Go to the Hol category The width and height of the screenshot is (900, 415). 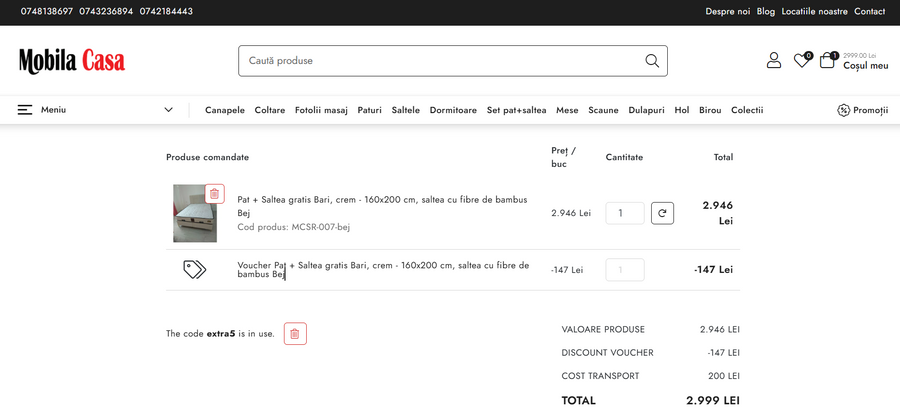click(682, 110)
